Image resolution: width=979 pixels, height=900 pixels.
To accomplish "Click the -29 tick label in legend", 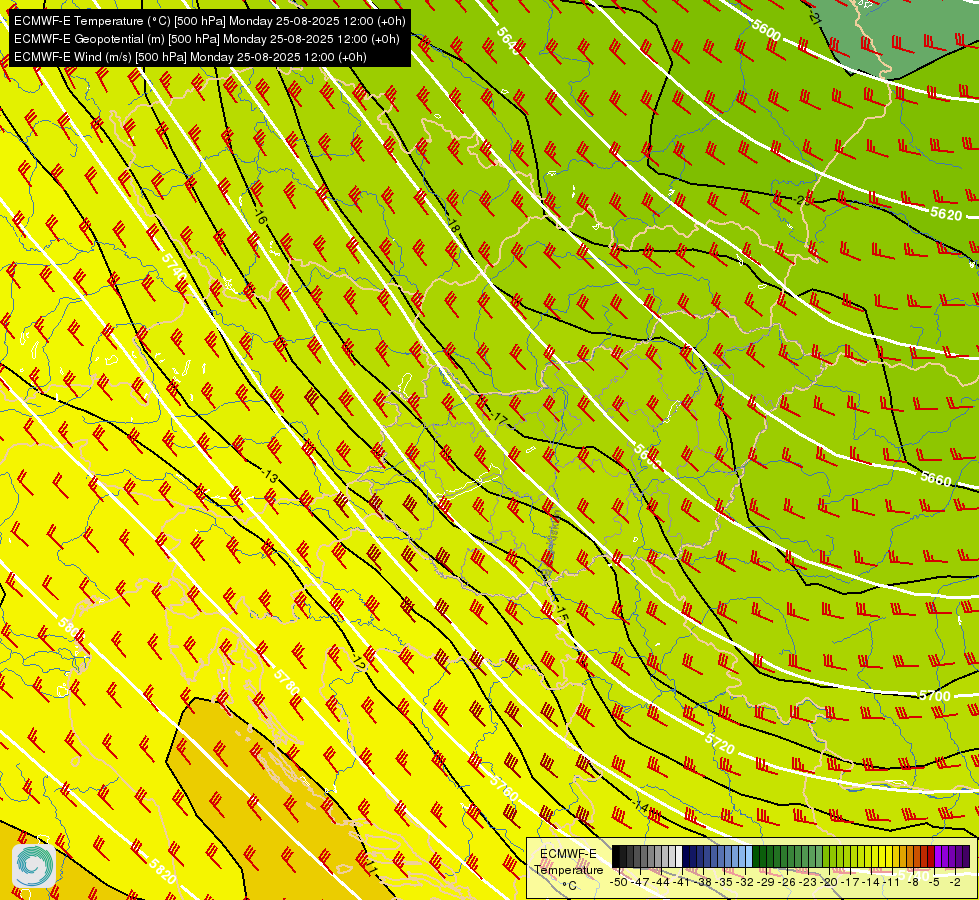I will [x=766, y=882].
